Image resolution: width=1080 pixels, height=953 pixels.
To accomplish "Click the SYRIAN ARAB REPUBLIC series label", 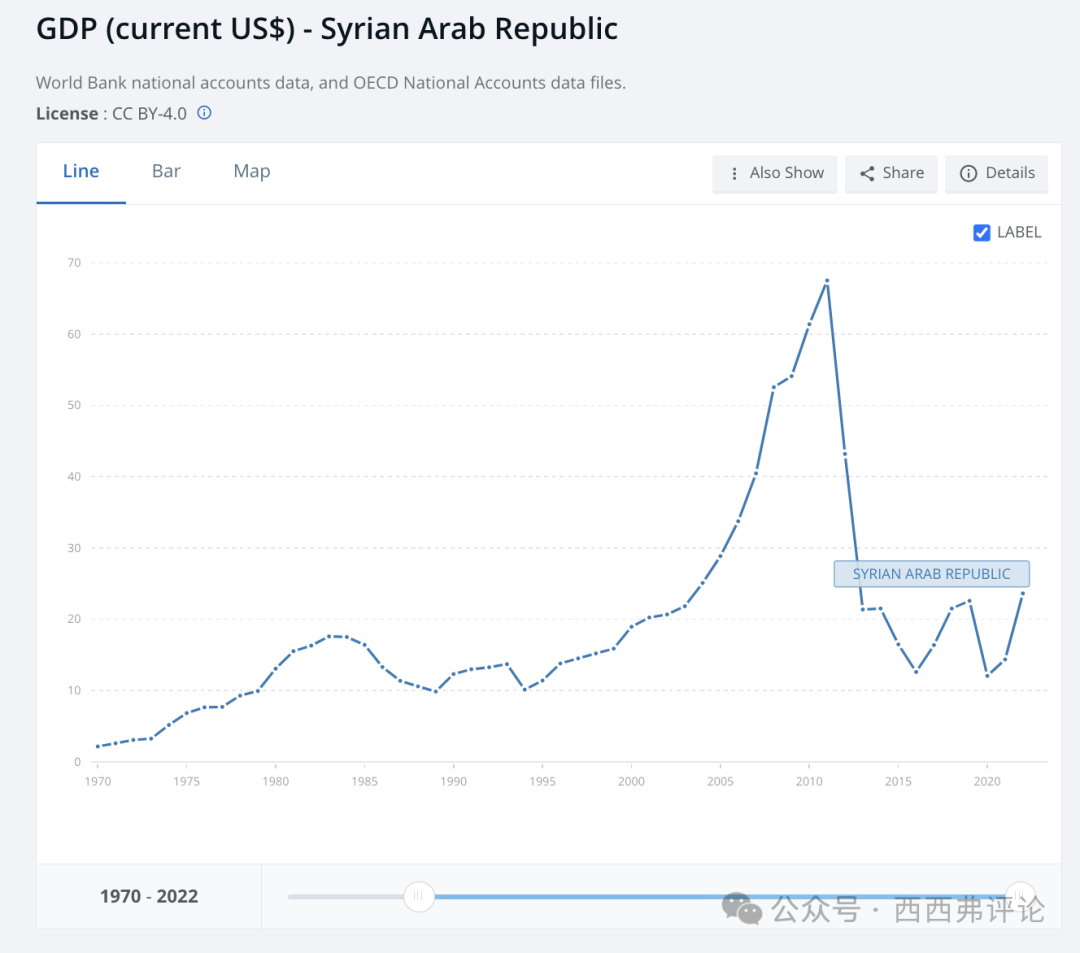I will pyautogui.click(x=931, y=574).
